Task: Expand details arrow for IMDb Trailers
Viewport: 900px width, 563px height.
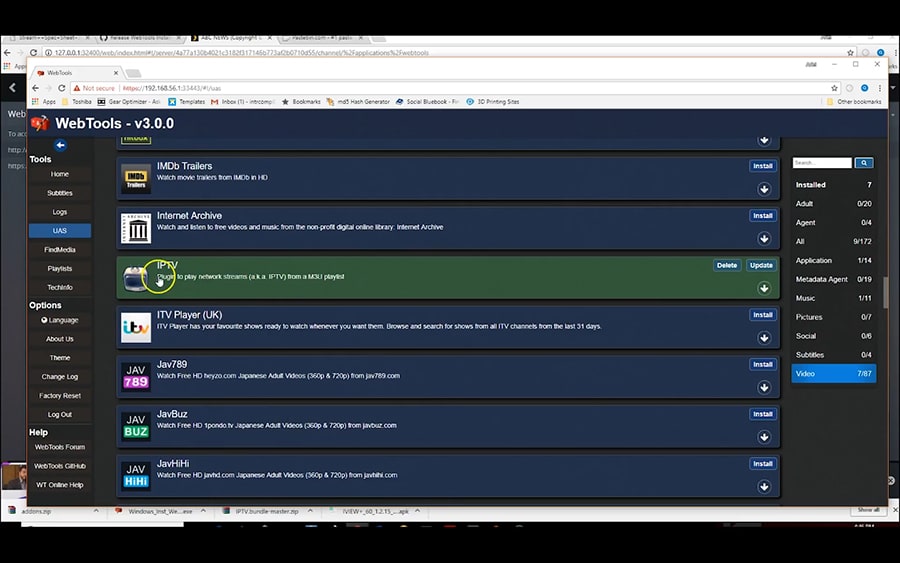Action: pos(764,189)
